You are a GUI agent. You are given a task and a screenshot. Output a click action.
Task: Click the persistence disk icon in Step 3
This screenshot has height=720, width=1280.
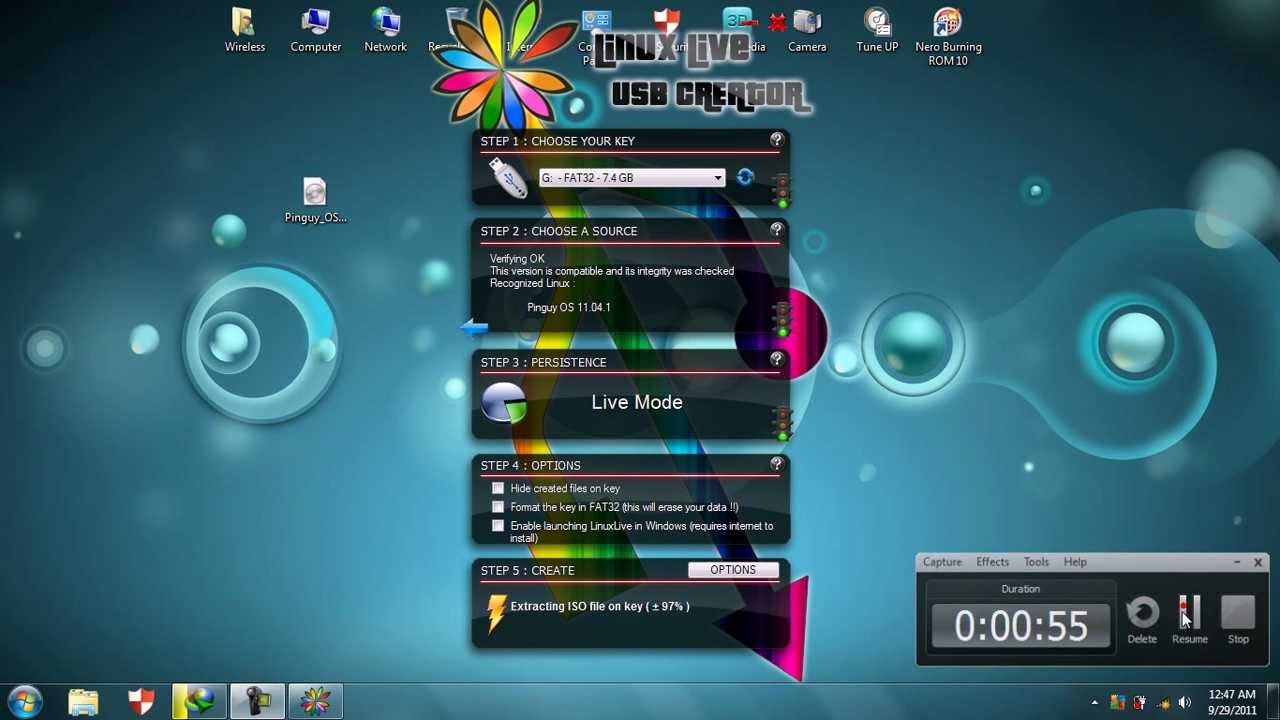(x=504, y=403)
